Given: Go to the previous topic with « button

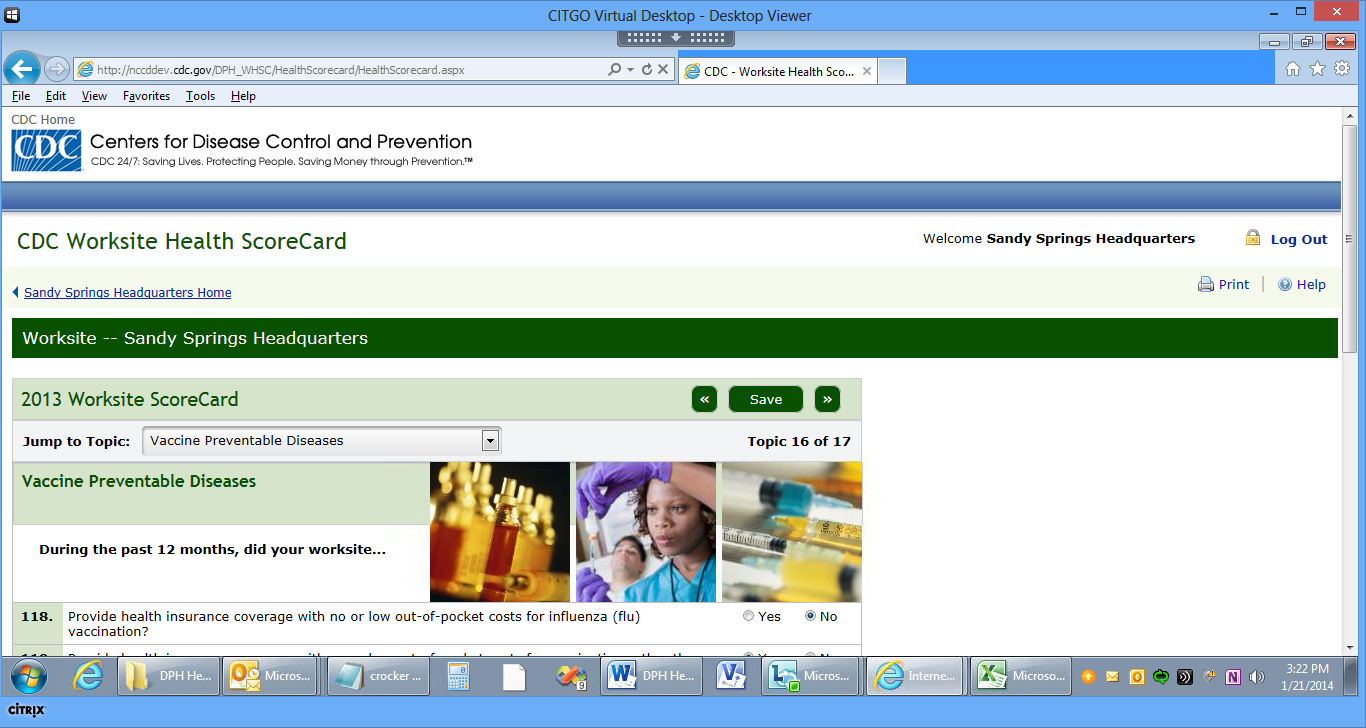Looking at the screenshot, I should (704, 399).
